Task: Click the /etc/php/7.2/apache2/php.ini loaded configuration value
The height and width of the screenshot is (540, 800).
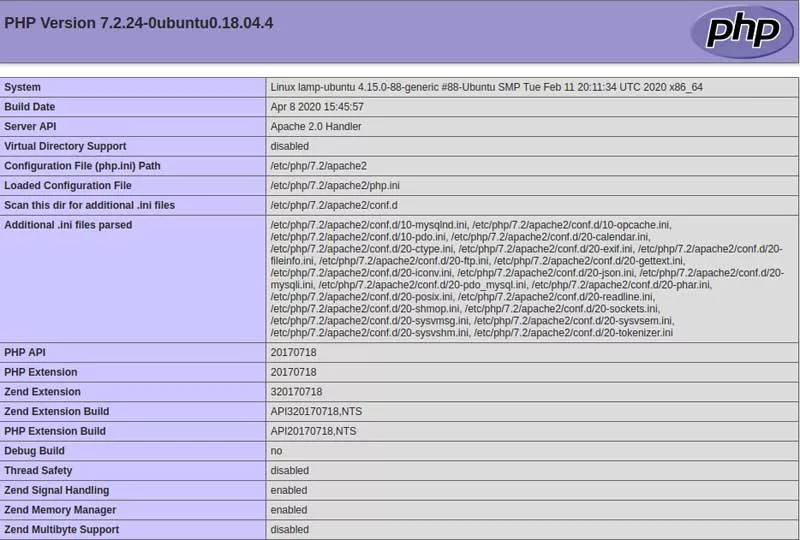Action: click(334, 186)
